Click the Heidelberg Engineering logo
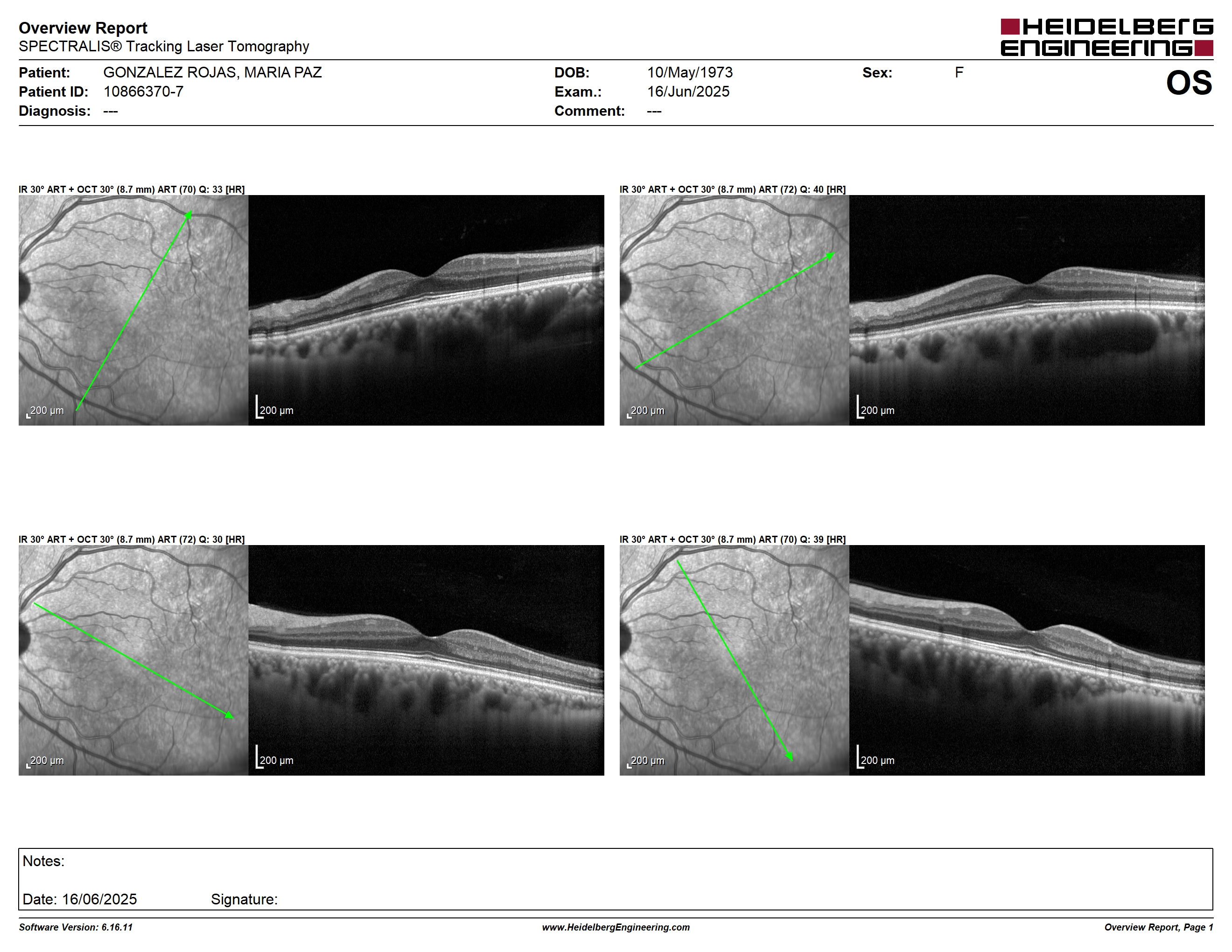This screenshot has height=952, width=1232. [1107, 37]
